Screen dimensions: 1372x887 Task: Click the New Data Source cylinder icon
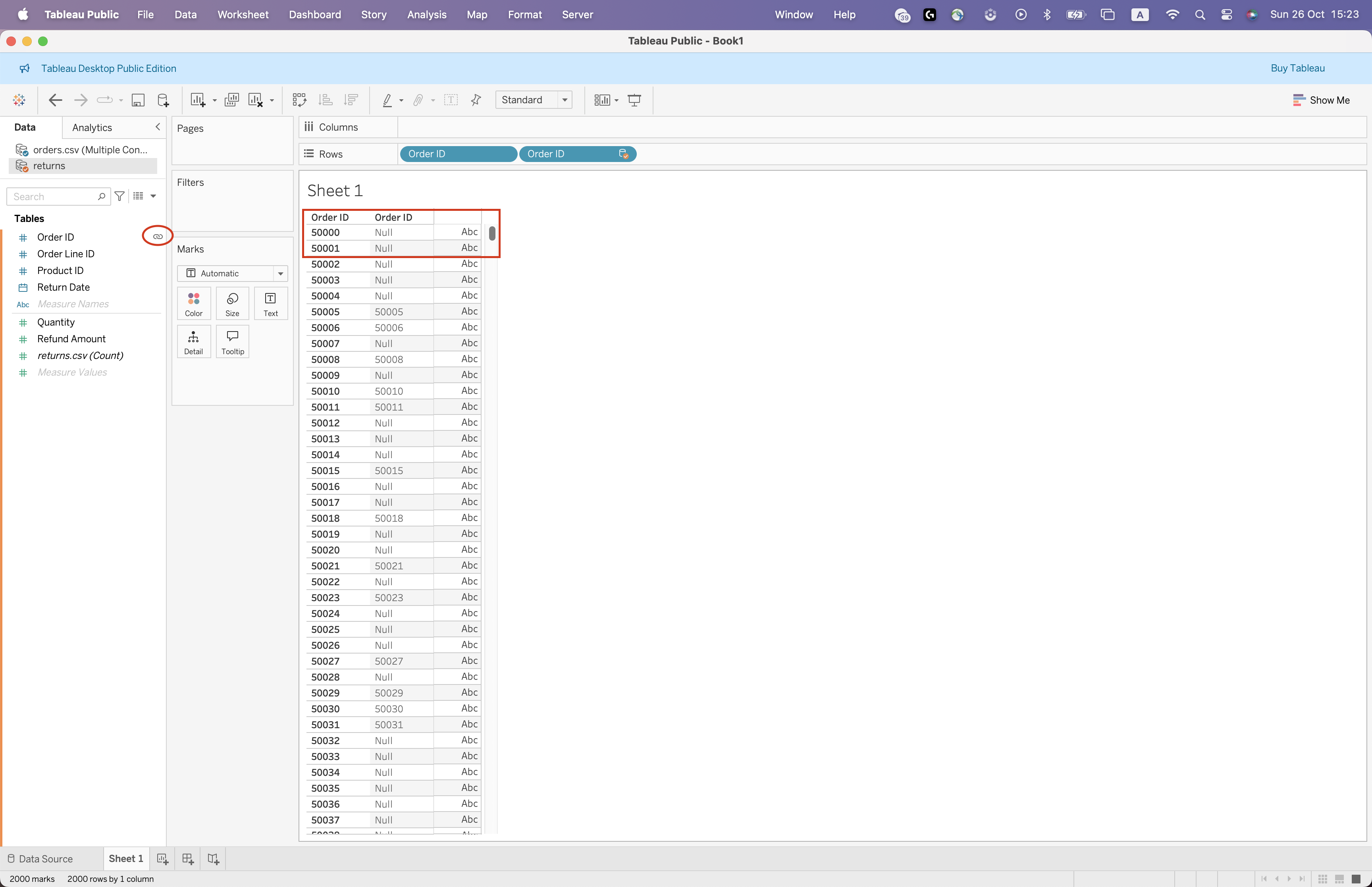point(163,100)
